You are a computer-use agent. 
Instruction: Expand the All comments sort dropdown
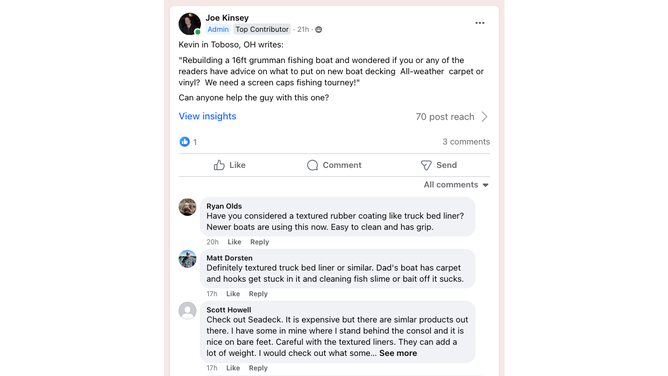456,185
